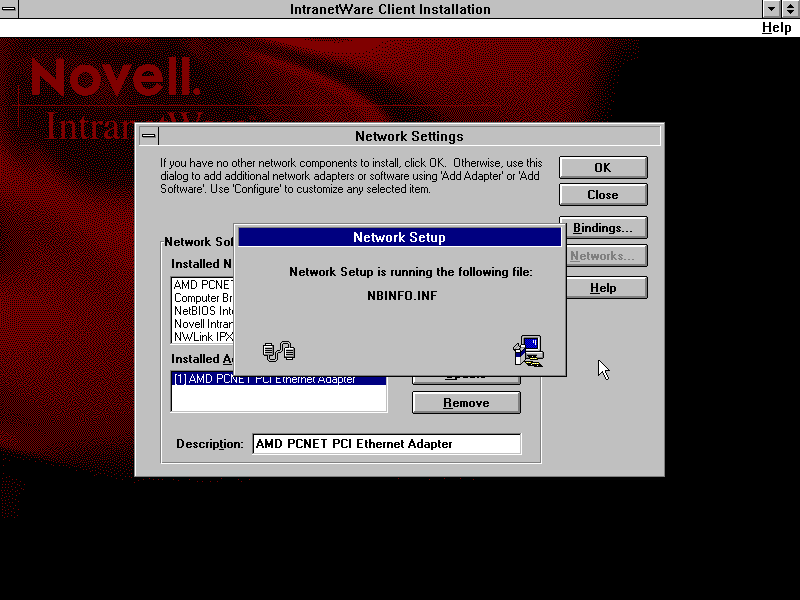Click the Network Setup title bar

[399, 237]
